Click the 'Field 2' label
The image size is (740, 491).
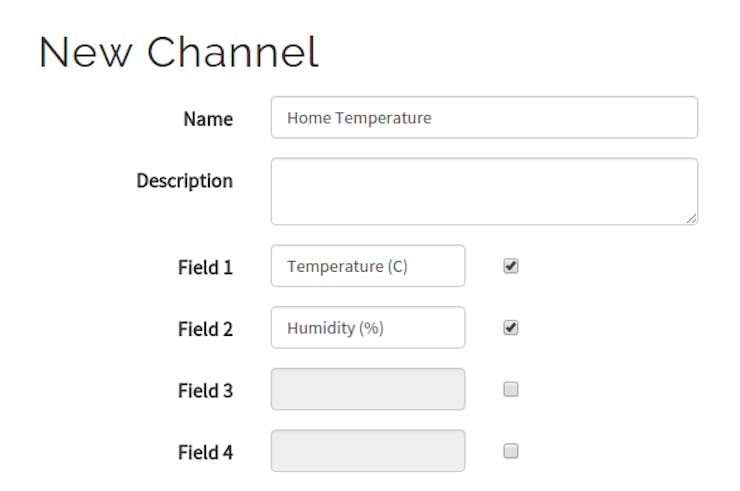205,329
